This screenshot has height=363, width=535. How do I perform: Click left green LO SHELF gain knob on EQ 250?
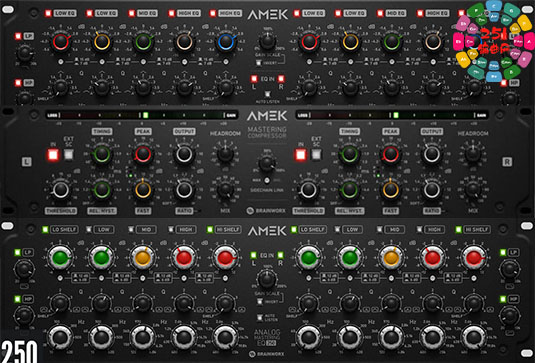(x=60, y=258)
